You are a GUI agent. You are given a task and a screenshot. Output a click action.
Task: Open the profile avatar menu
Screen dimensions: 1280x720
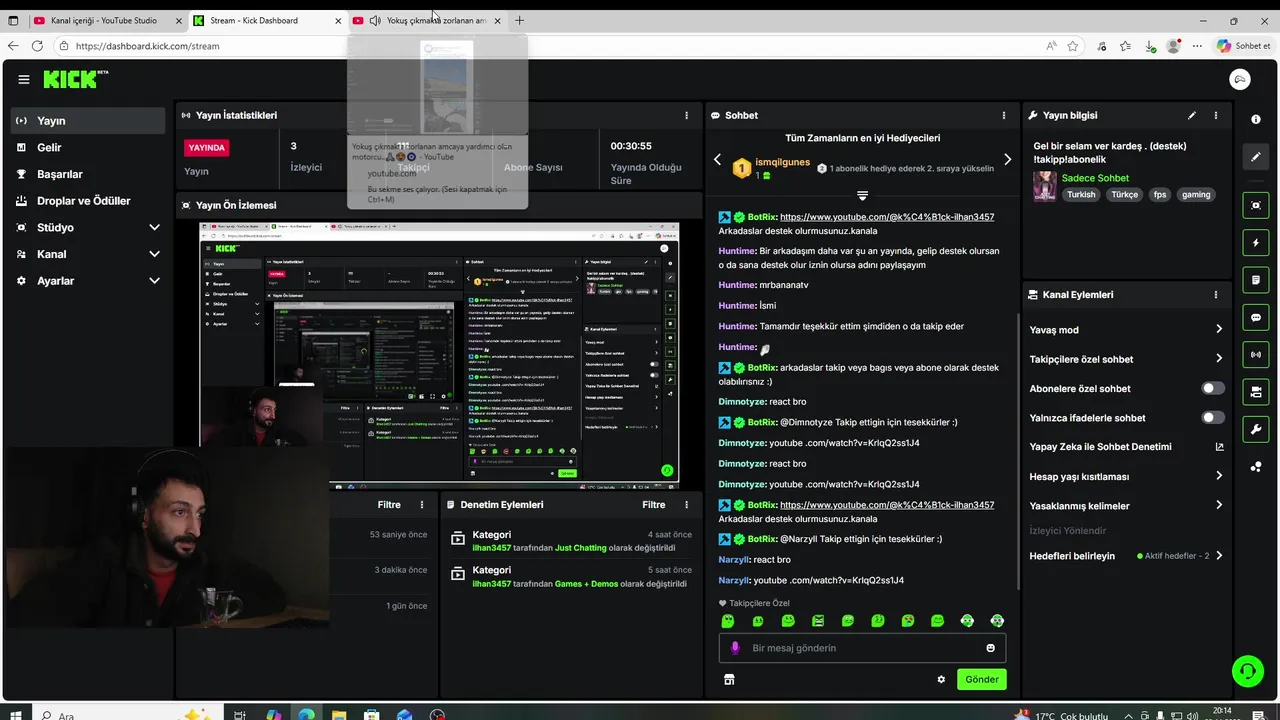tap(1240, 80)
